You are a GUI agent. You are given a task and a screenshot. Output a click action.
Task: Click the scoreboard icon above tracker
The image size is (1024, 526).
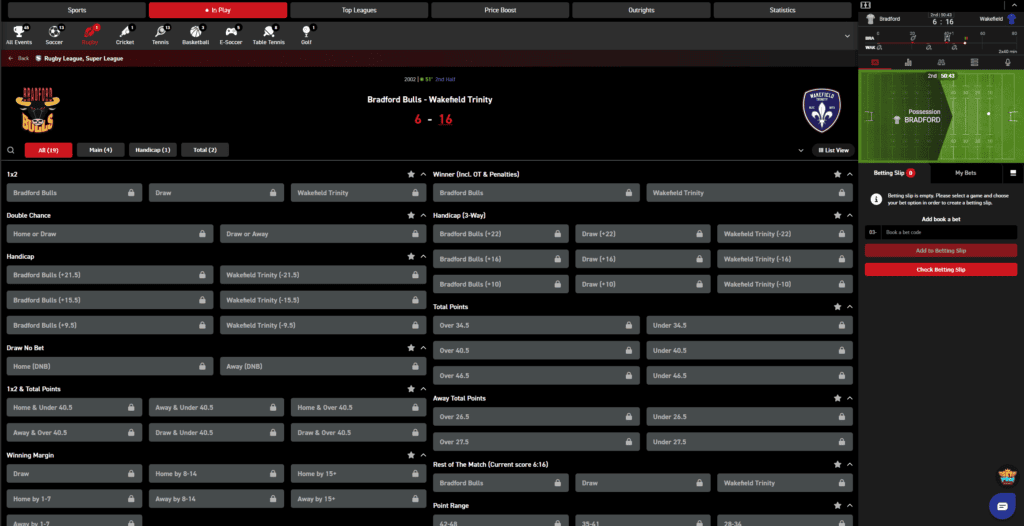coord(867,5)
